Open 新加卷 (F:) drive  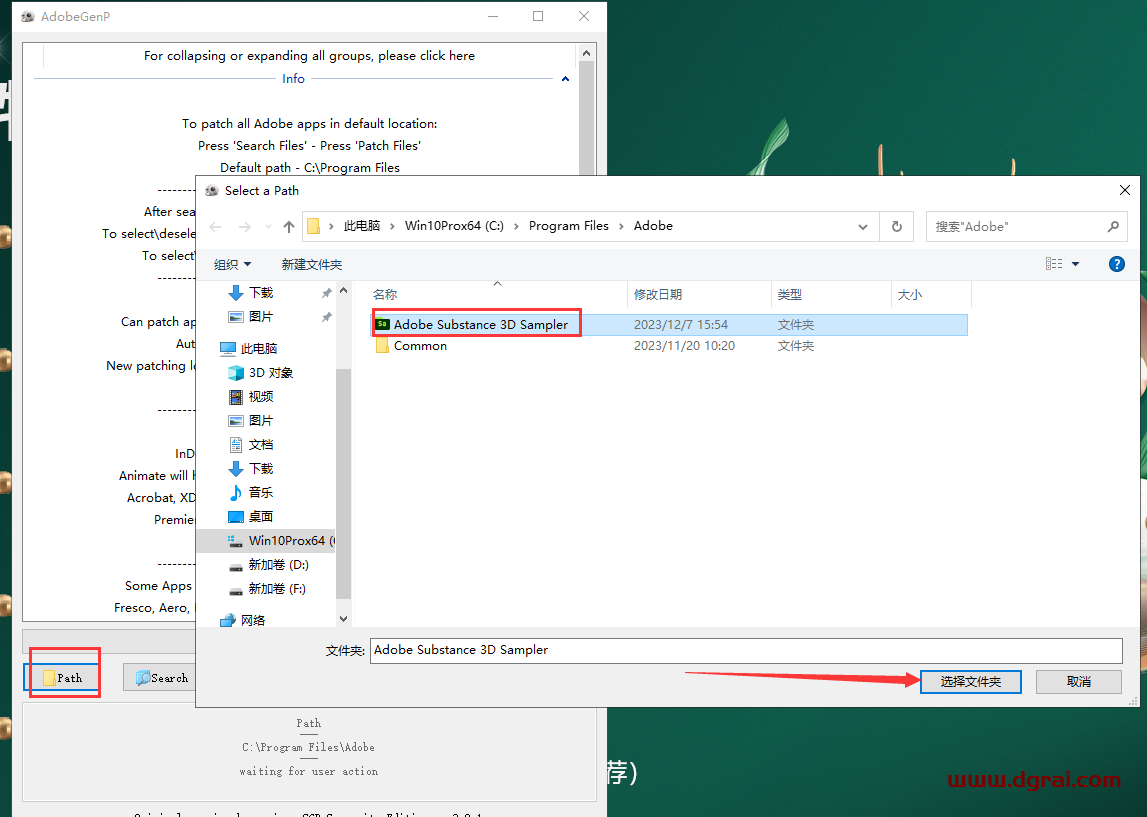pyautogui.click(x=277, y=589)
